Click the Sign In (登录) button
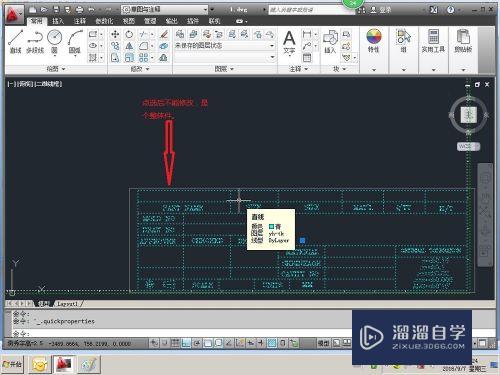Image resolution: width=500 pixels, height=375 pixels. coord(381,10)
